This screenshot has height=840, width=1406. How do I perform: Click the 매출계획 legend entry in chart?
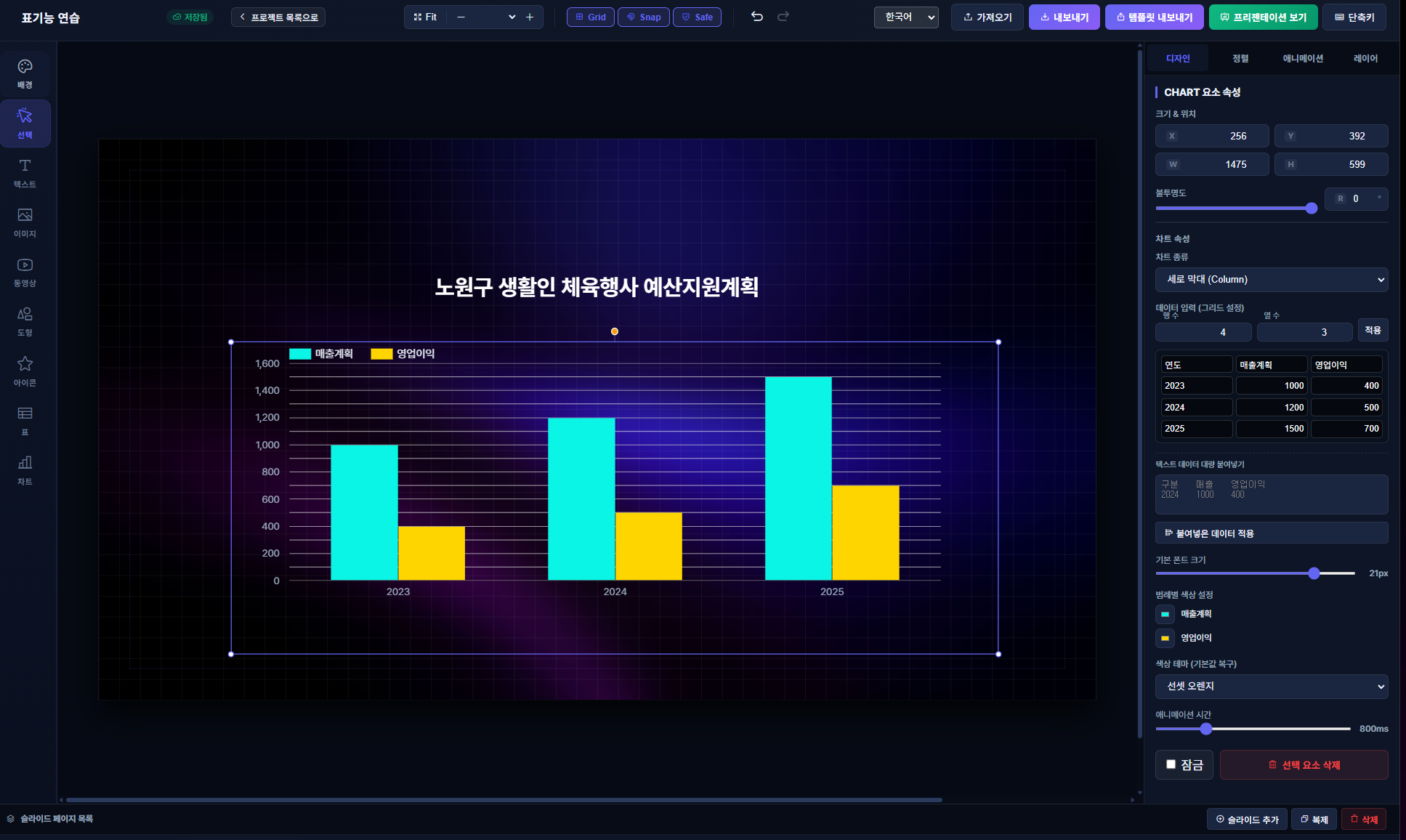pyautogui.click(x=321, y=354)
